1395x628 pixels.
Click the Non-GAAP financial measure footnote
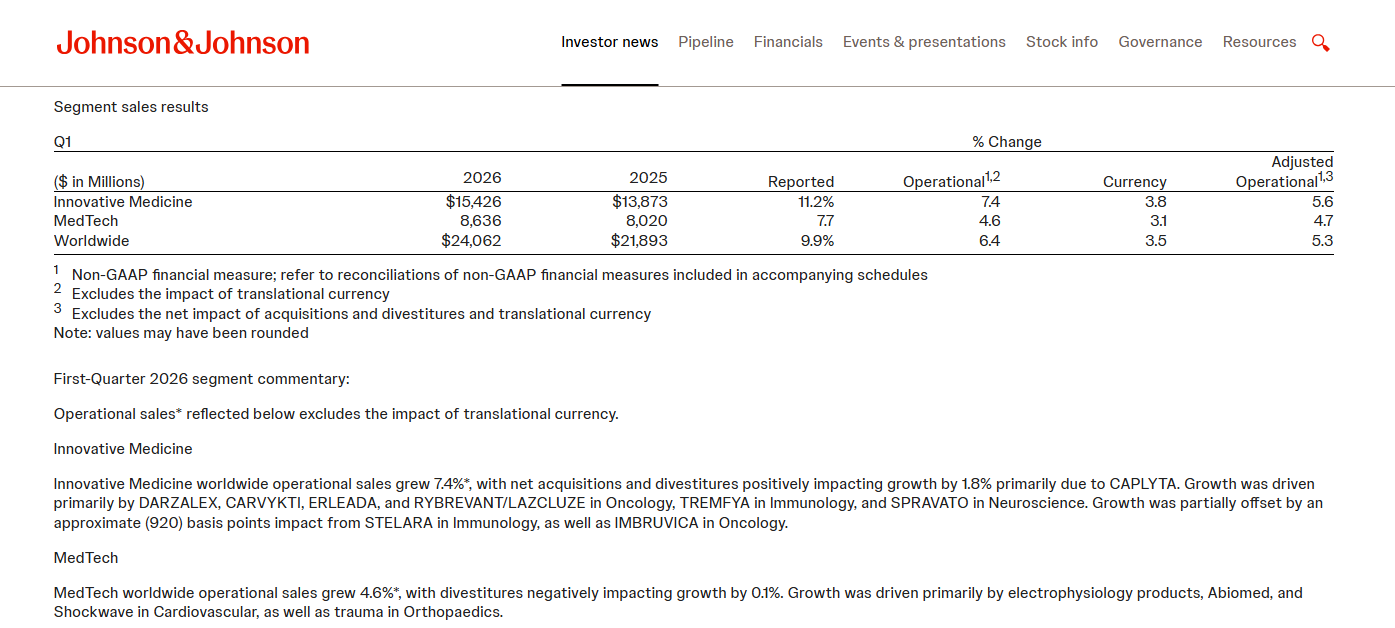(500, 275)
